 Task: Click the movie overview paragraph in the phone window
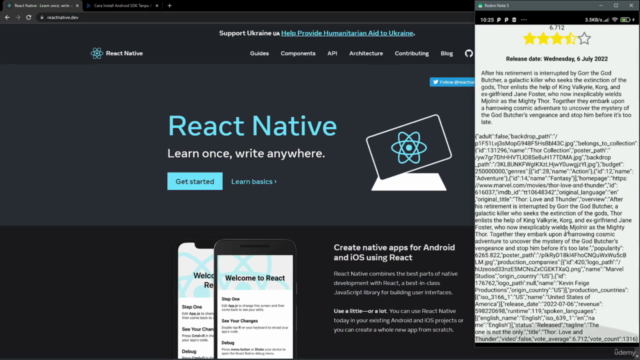[556, 97]
